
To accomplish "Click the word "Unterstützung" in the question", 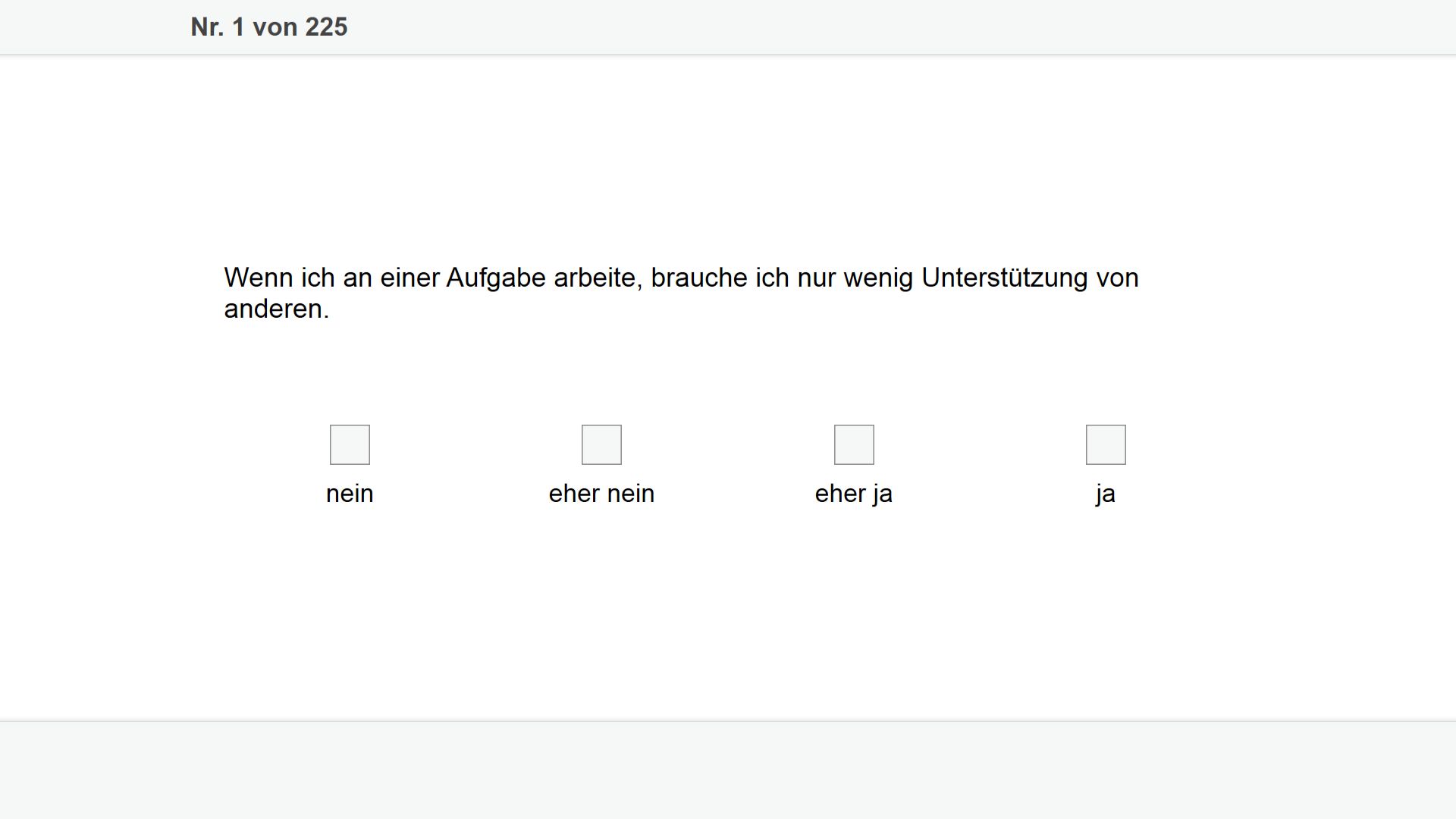I will 1005,278.
